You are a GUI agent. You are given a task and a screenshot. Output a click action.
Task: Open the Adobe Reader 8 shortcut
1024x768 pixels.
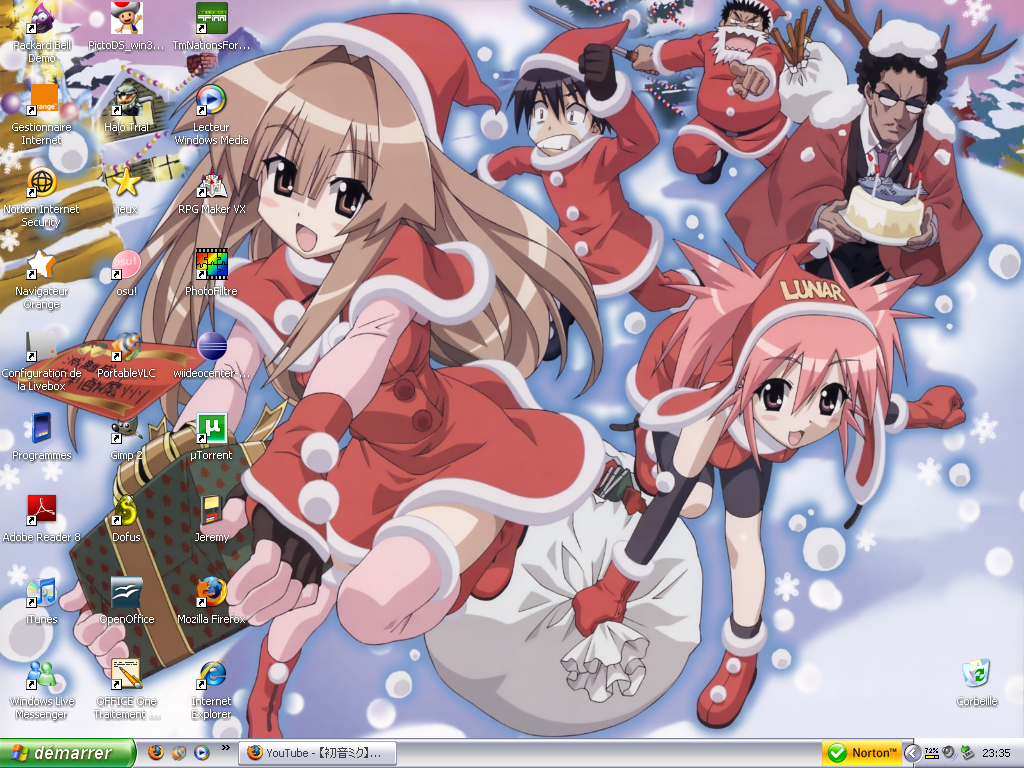pos(42,519)
